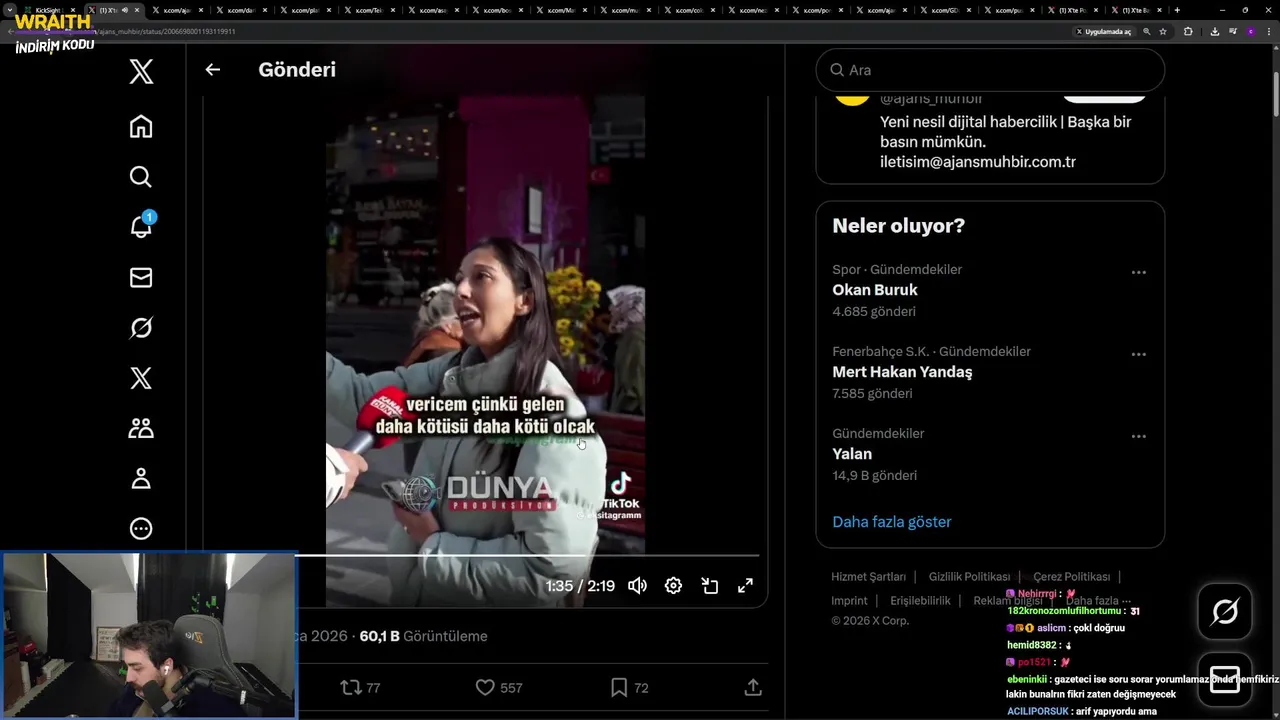Viewport: 1280px width, 720px height.
Task: Open the video settings gear
Action: pos(673,586)
